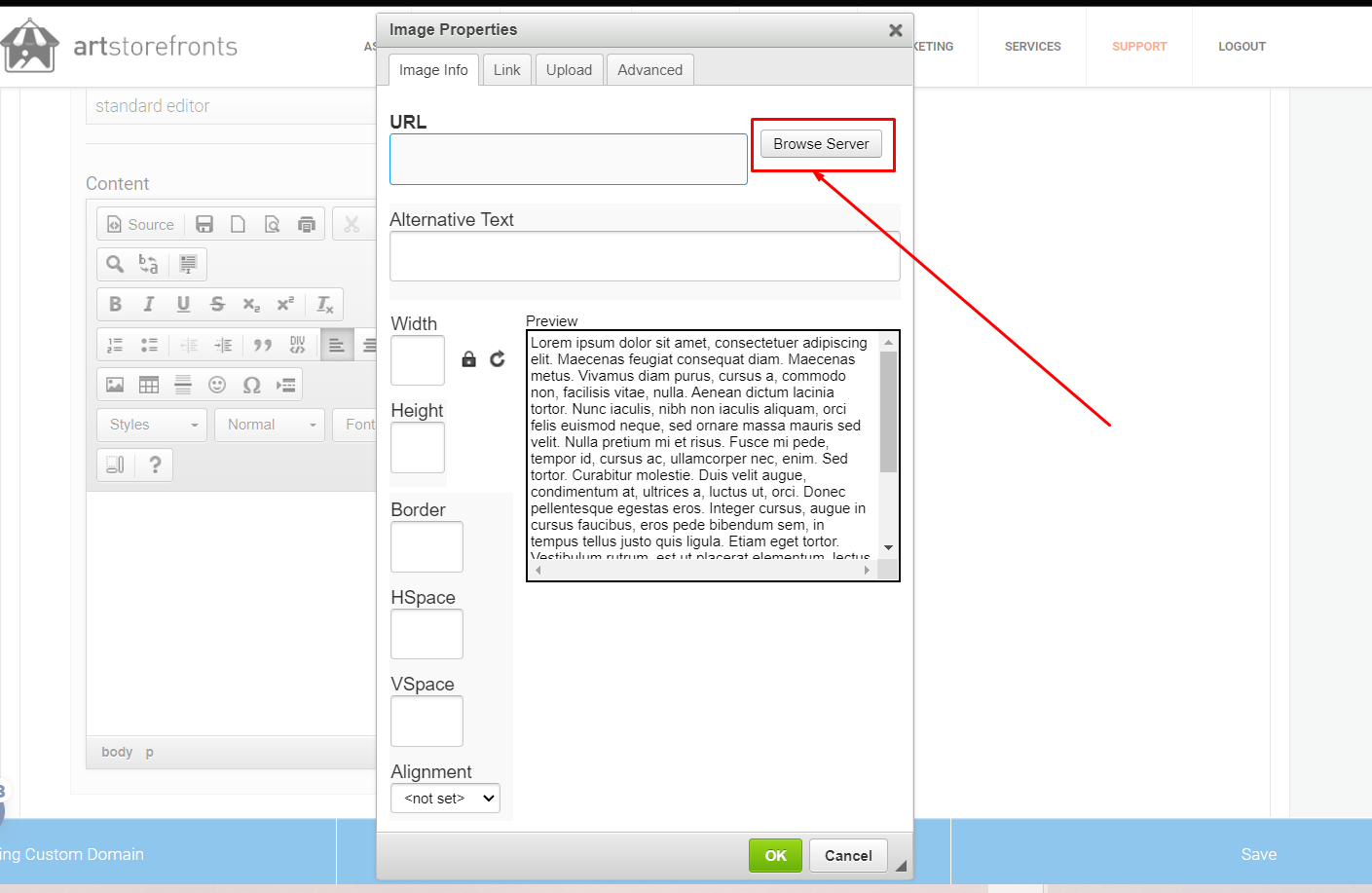Click the Preview vertical scrollbar thumb
The height and width of the screenshot is (893, 1372).
pos(888,412)
